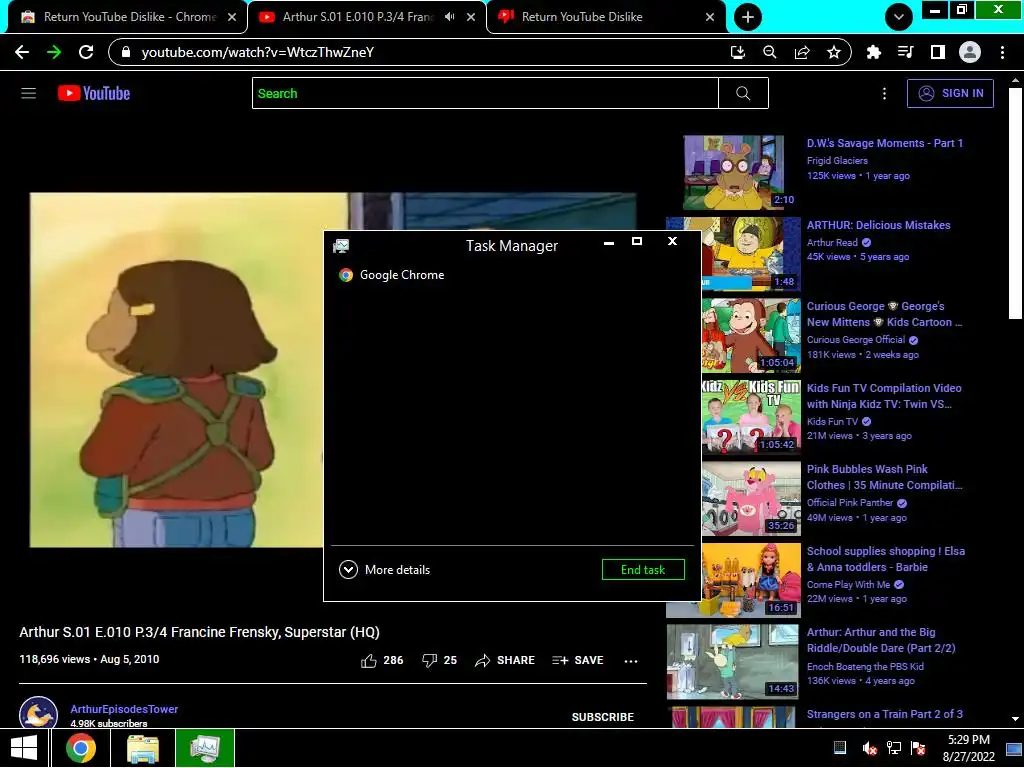Open a new tab with plus button
The image size is (1024, 768).
pyautogui.click(x=748, y=17)
